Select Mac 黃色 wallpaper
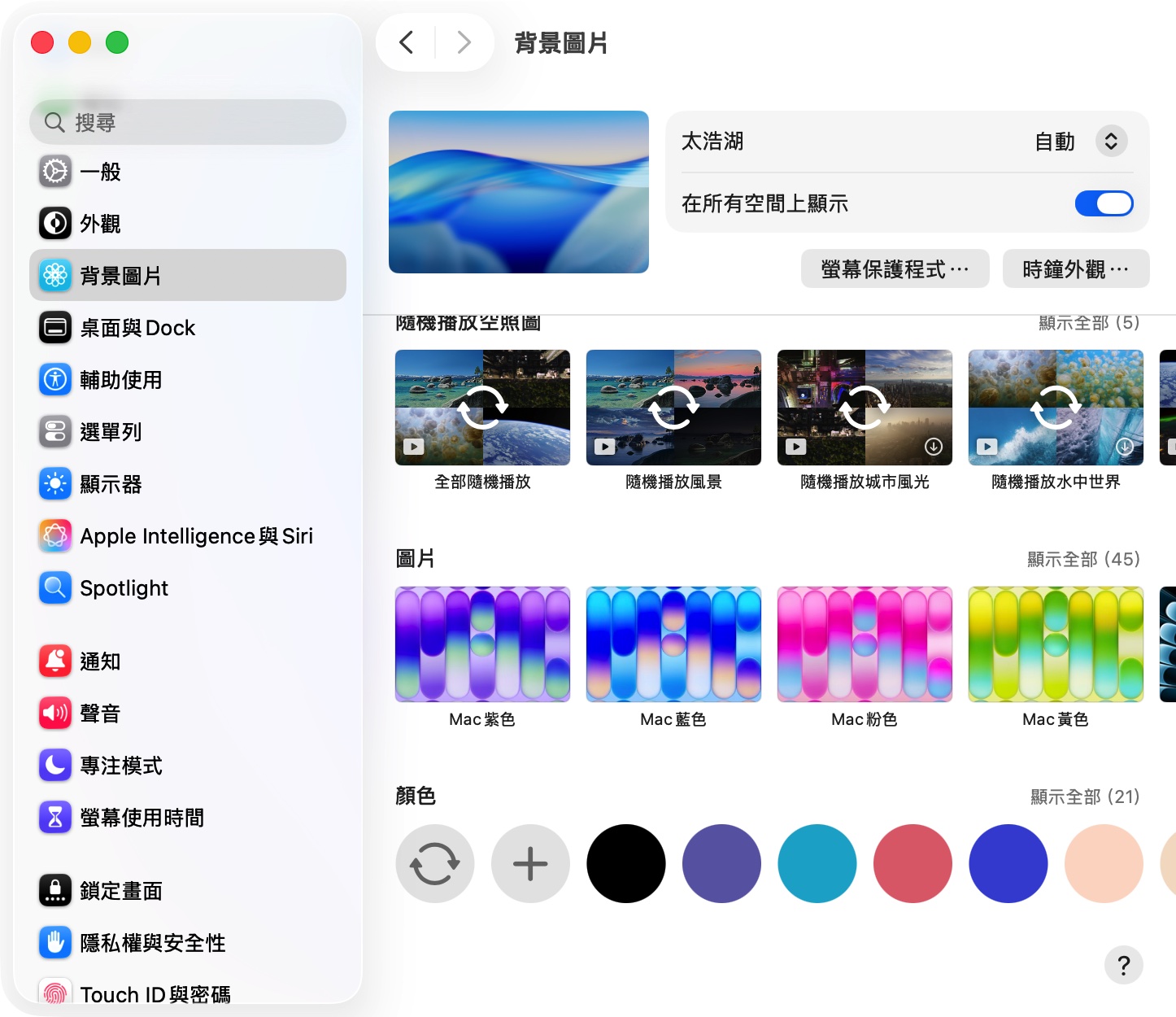The image size is (1176, 1017). click(1056, 644)
